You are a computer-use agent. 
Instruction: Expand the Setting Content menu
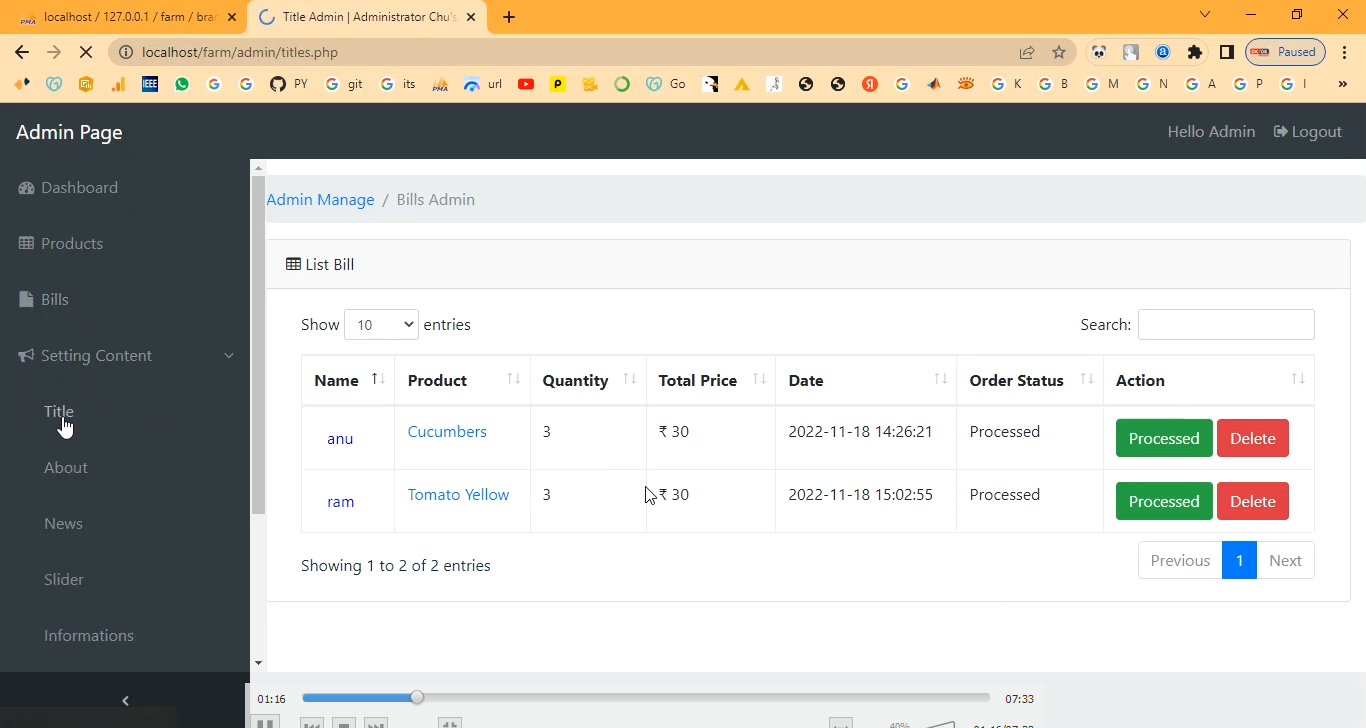point(125,356)
